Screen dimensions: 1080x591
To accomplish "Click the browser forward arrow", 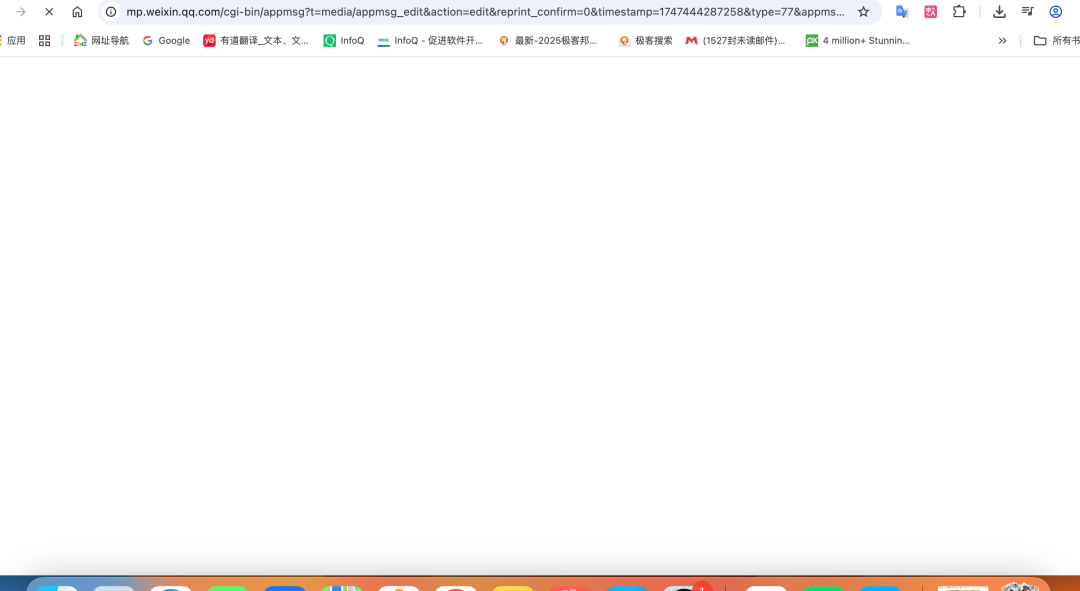I will tap(21, 12).
